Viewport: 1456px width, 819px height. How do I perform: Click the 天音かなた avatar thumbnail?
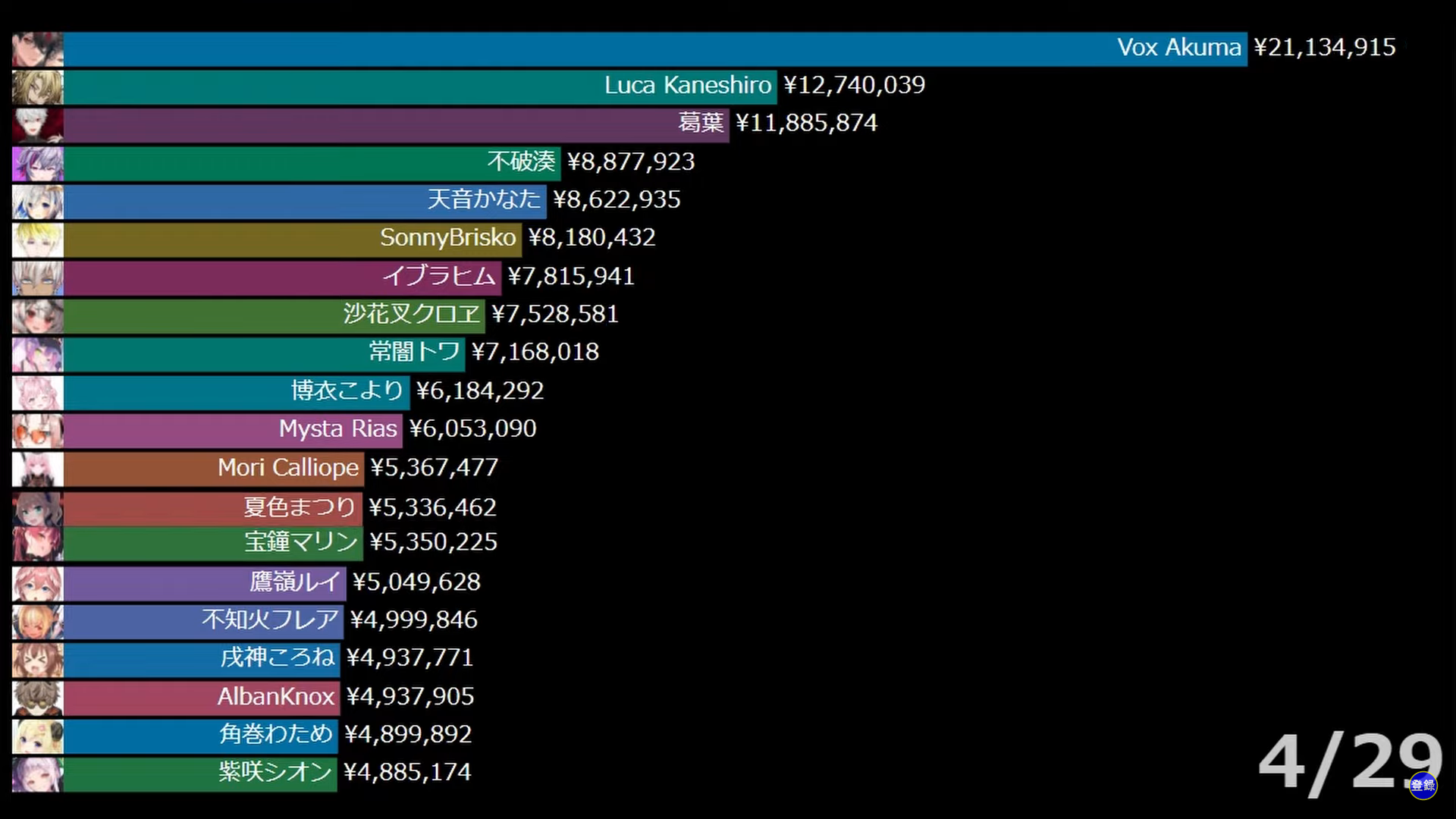click(x=37, y=202)
